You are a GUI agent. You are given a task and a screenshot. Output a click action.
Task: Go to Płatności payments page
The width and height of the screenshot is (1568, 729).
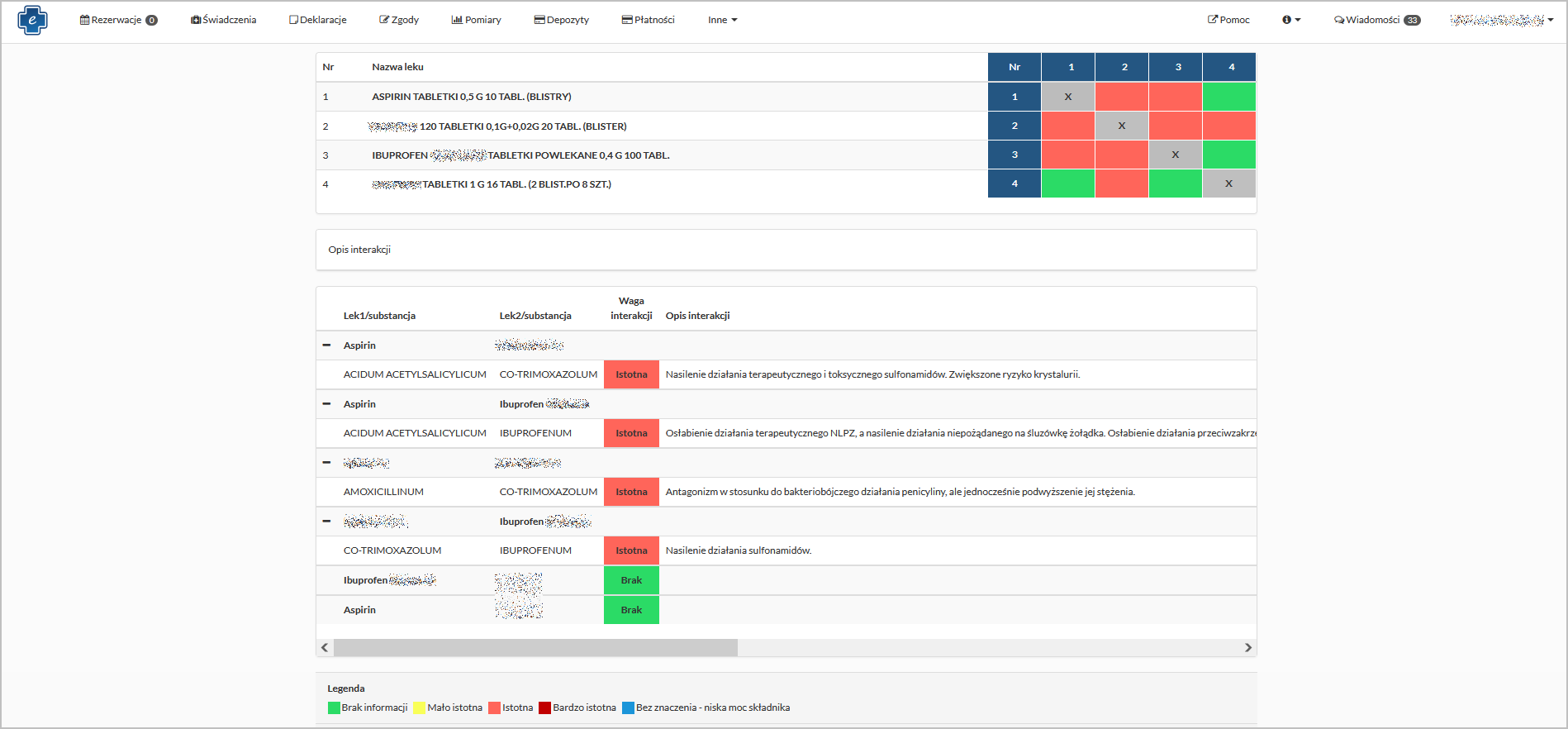(x=649, y=20)
